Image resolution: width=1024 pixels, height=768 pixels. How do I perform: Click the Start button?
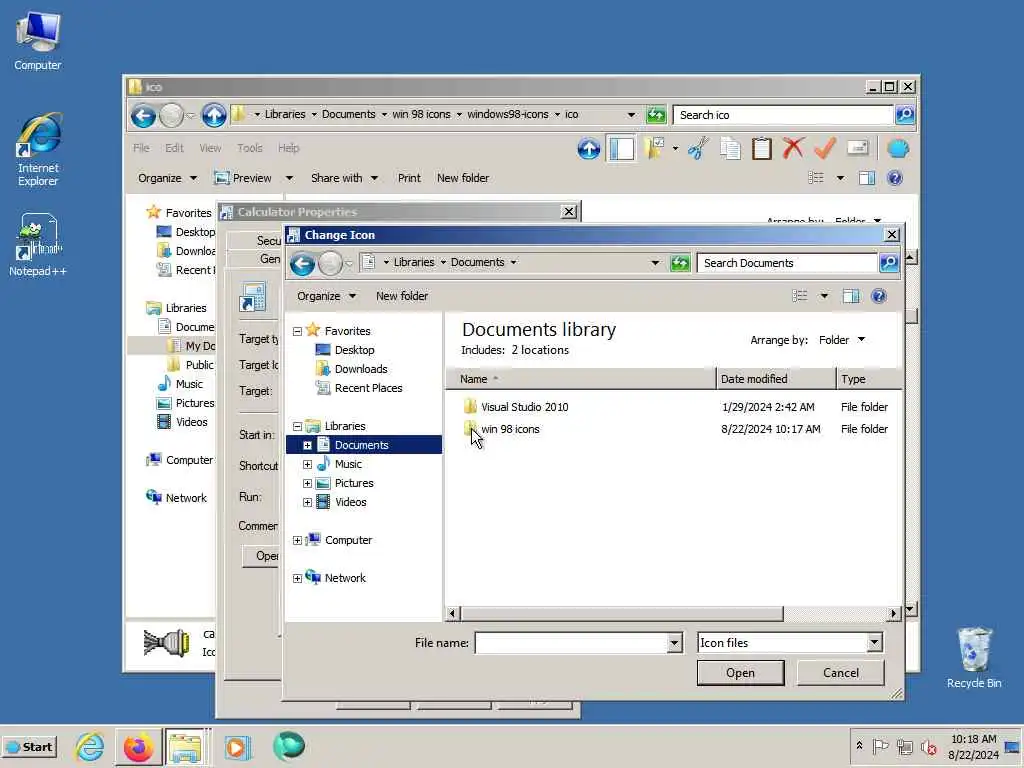click(29, 747)
